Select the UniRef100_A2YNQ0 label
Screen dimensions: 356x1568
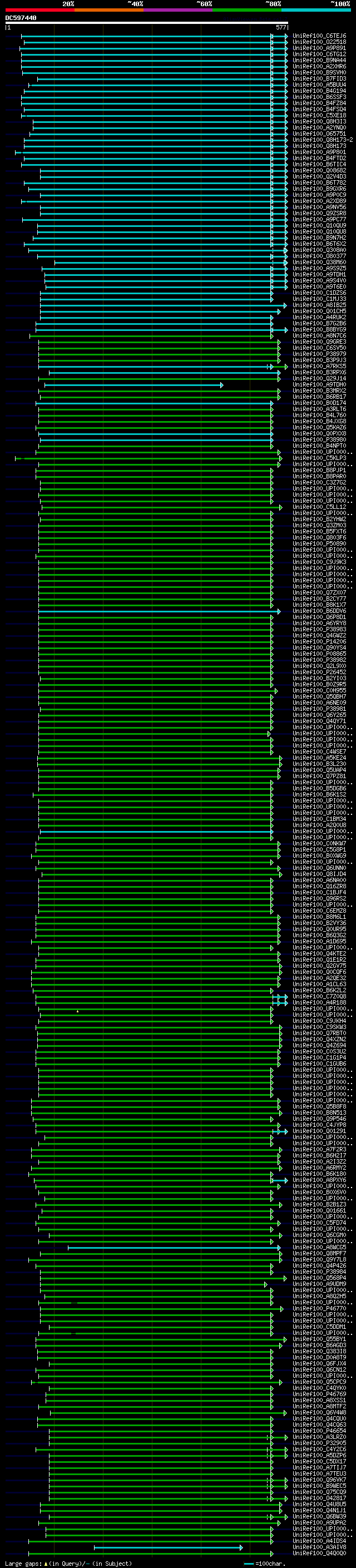click(319, 128)
